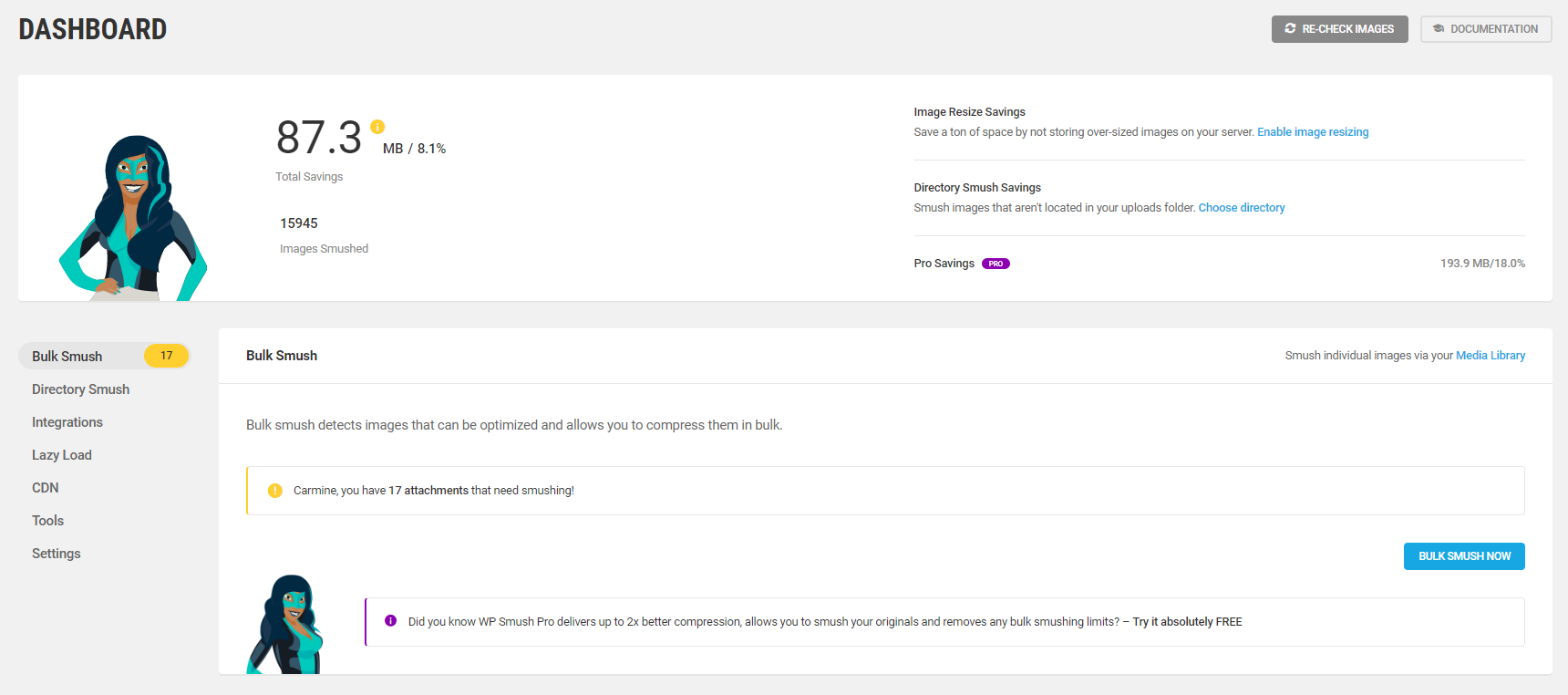1568x695 pixels.
Task: Click the 17 attachments text in notice
Action: [428, 491]
